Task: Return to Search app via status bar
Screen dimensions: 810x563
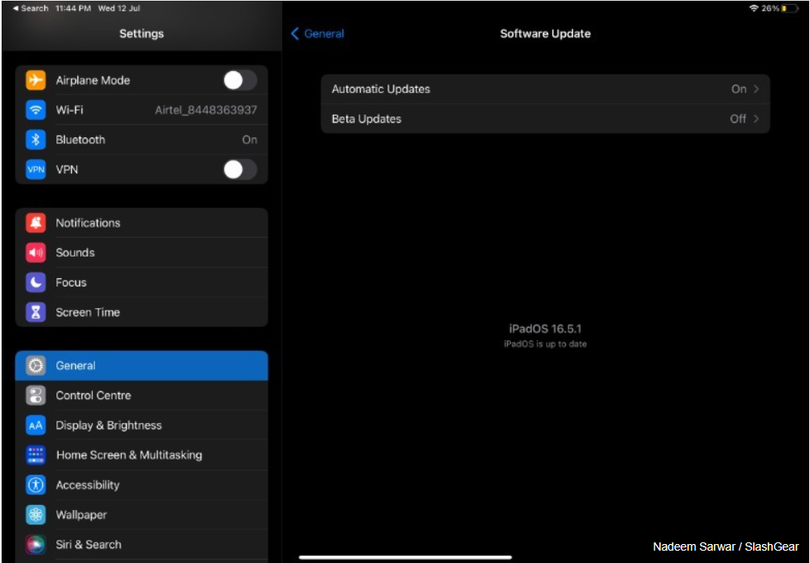Action: point(30,8)
